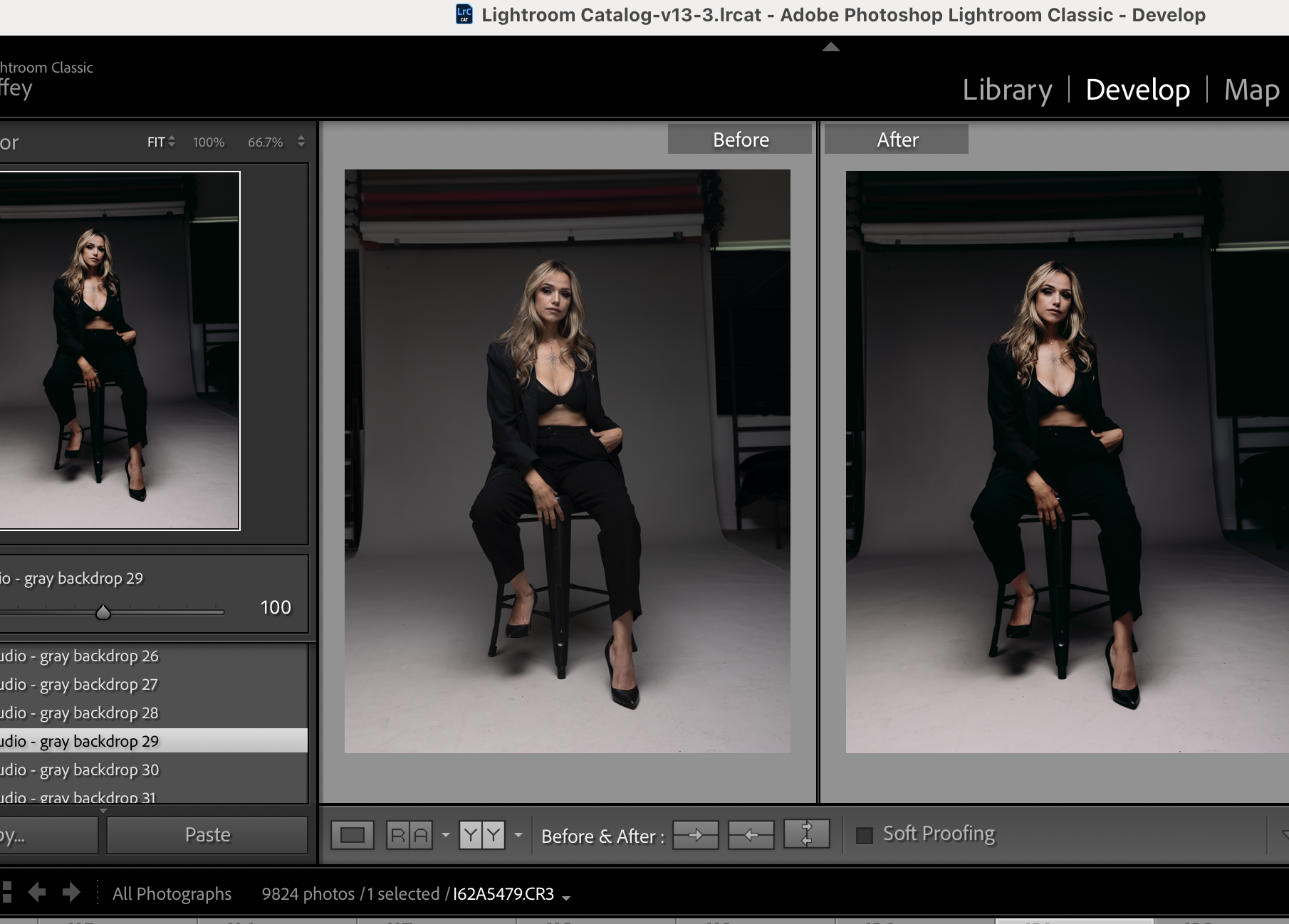Click All Photographs source label
Screen dimensions: 1289x924
(x=172, y=893)
